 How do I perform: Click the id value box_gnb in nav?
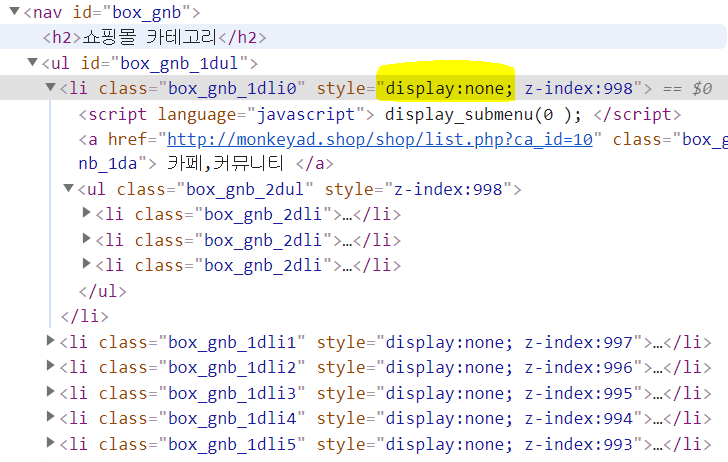click(147, 13)
